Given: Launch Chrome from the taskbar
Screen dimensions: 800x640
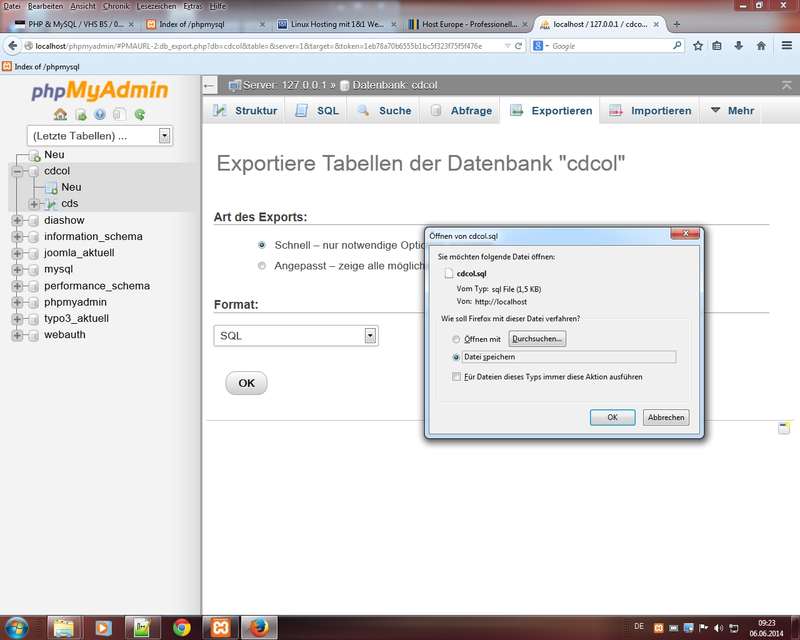Looking at the screenshot, I should [181, 628].
